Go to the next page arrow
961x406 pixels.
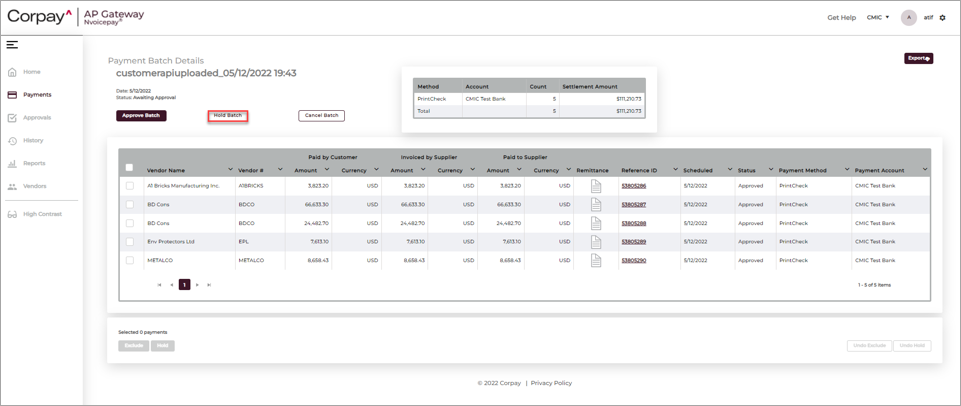(x=197, y=285)
